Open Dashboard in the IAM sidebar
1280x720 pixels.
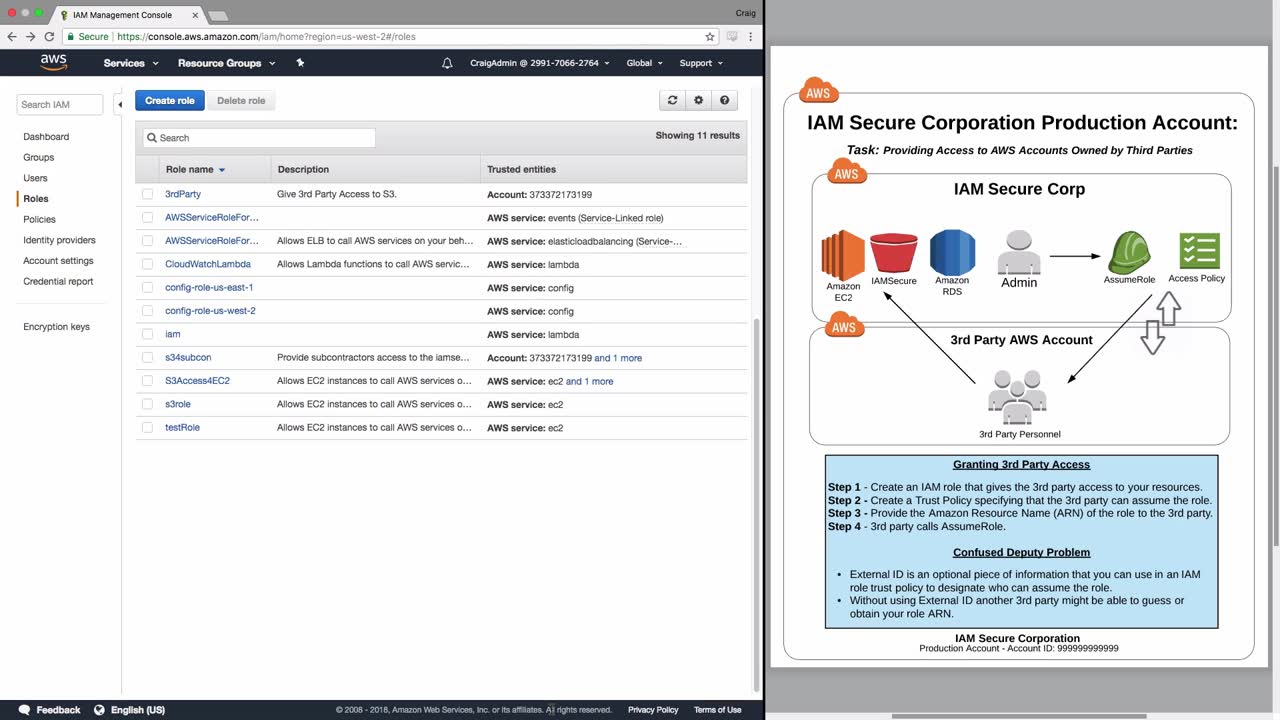tap(46, 136)
